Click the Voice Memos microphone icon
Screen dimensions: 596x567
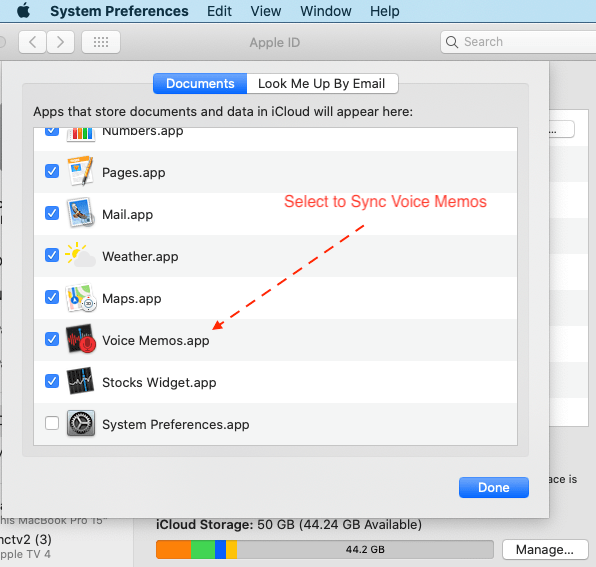(x=81, y=339)
